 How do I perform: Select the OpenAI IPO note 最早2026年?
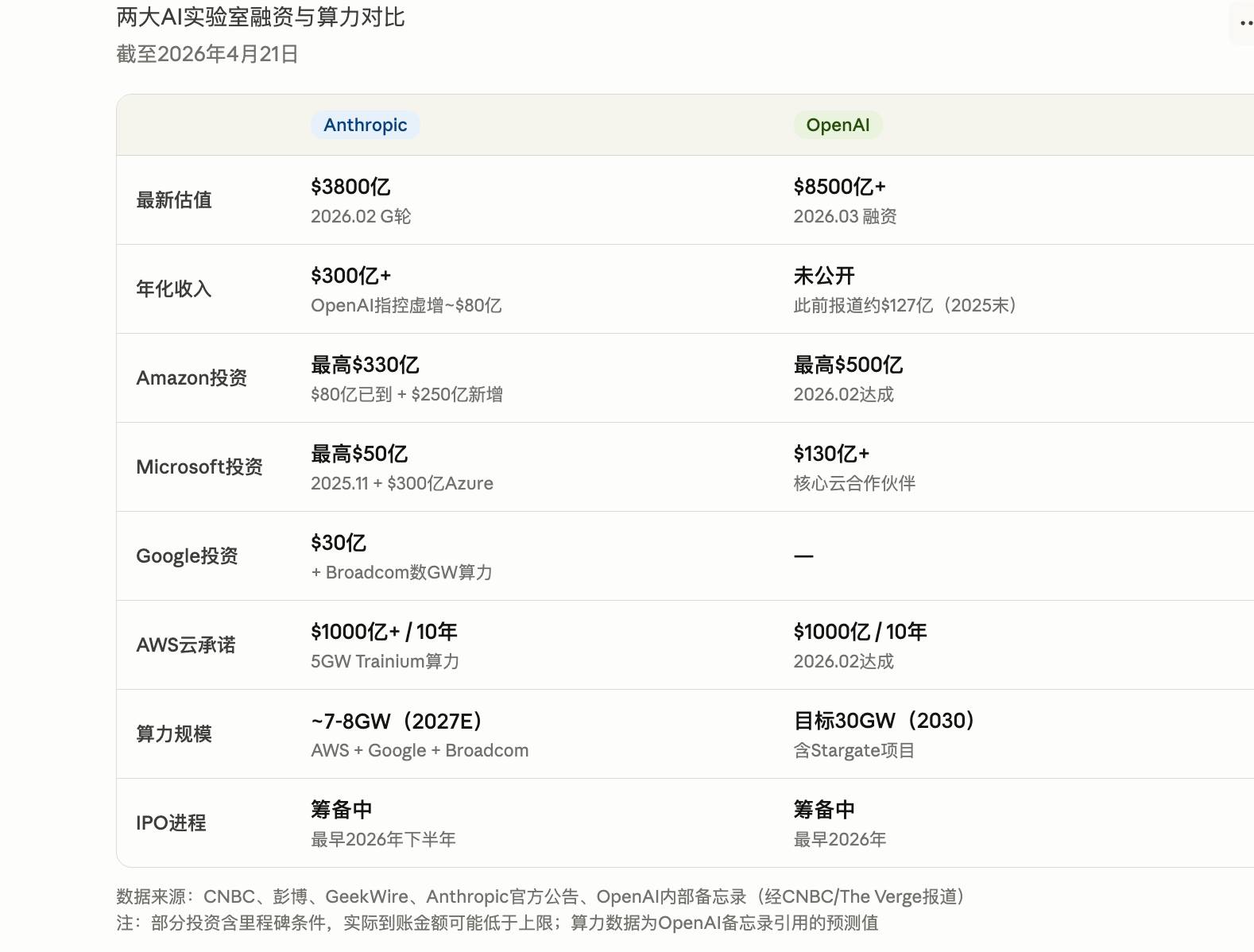(840, 839)
